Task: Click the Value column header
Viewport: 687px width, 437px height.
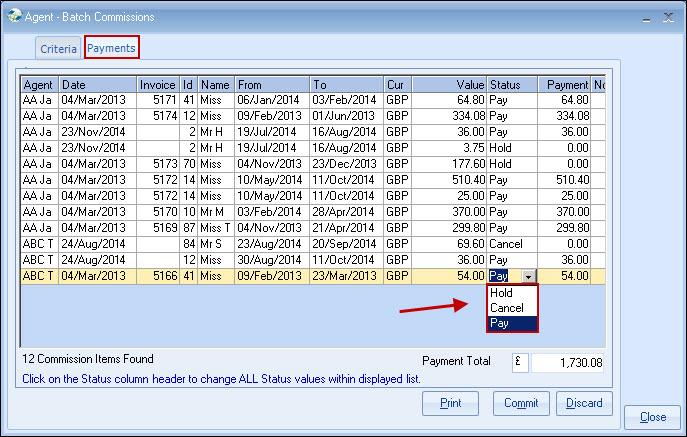Action: (x=449, y=85)
